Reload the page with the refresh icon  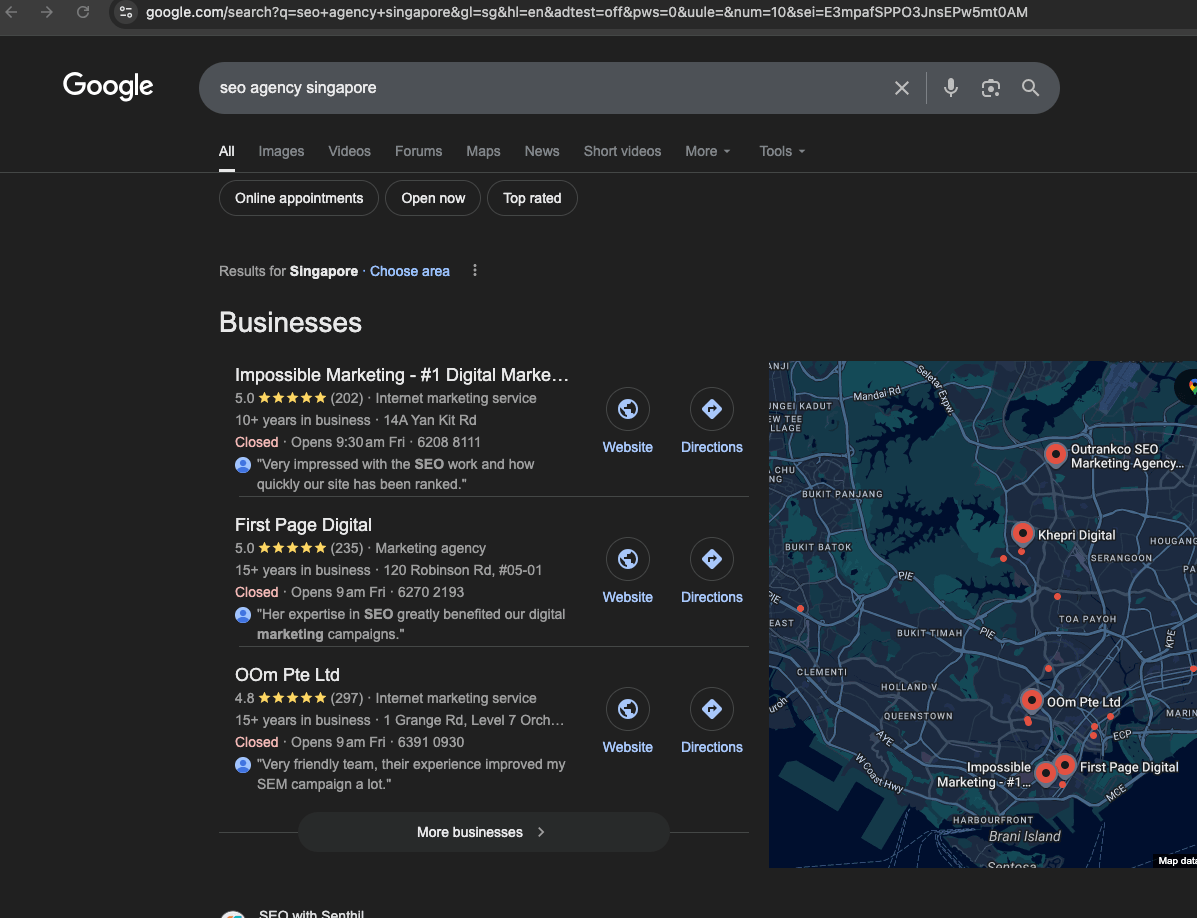click(83, 12)
